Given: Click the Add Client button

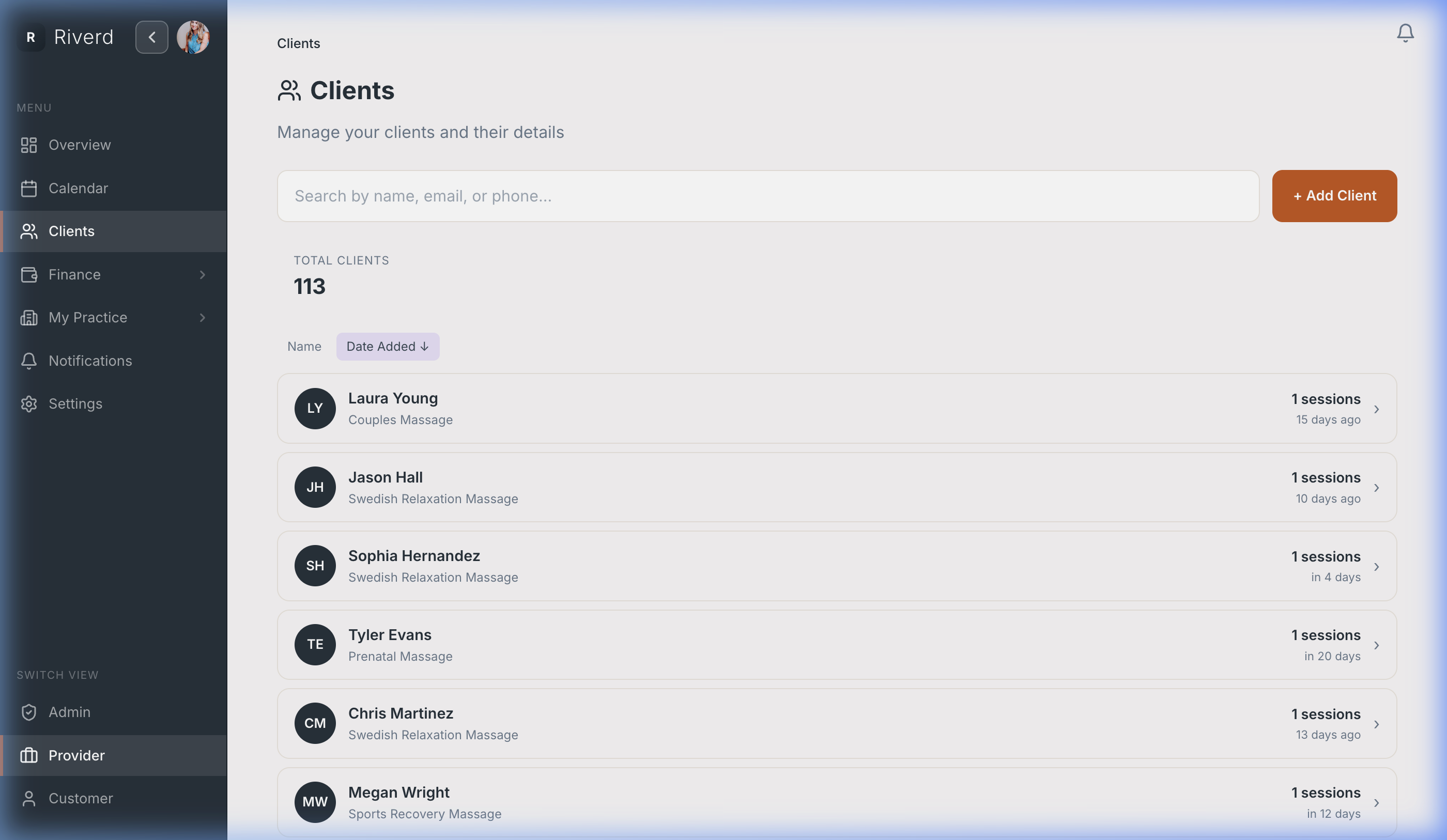Looking at the screenshot, I should 1334,196.
